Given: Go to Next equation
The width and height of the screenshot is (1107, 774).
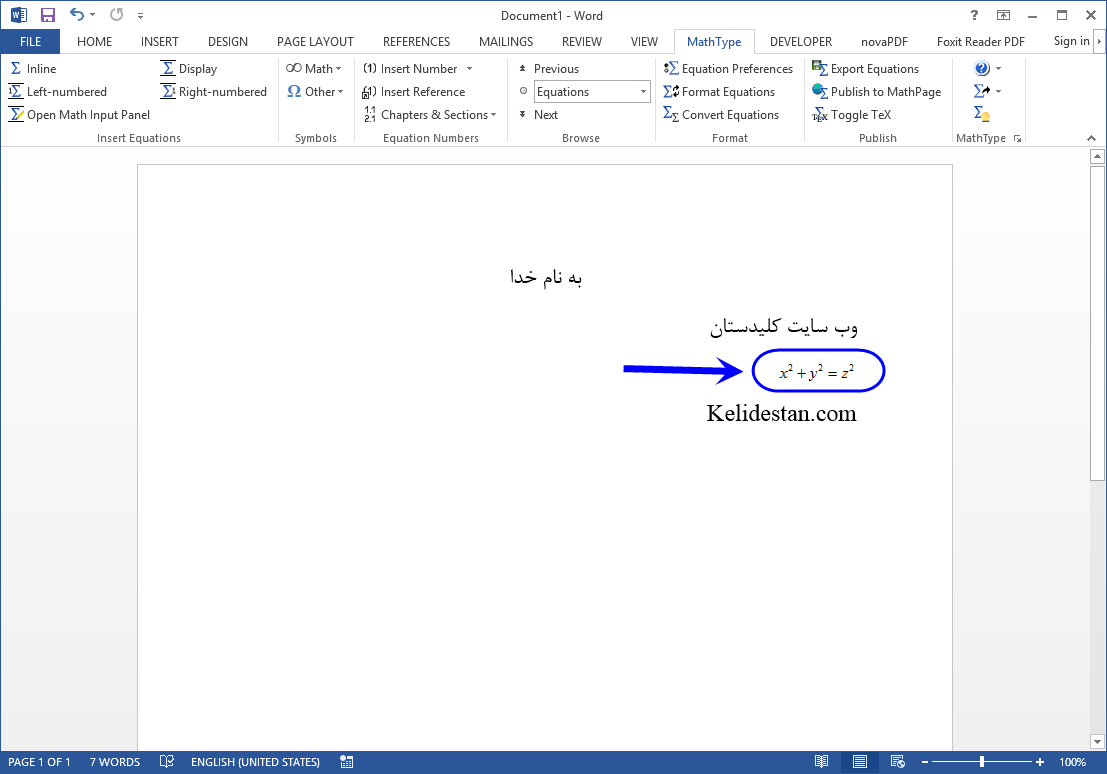Looking at the screenshot, I should coord(538,114).
